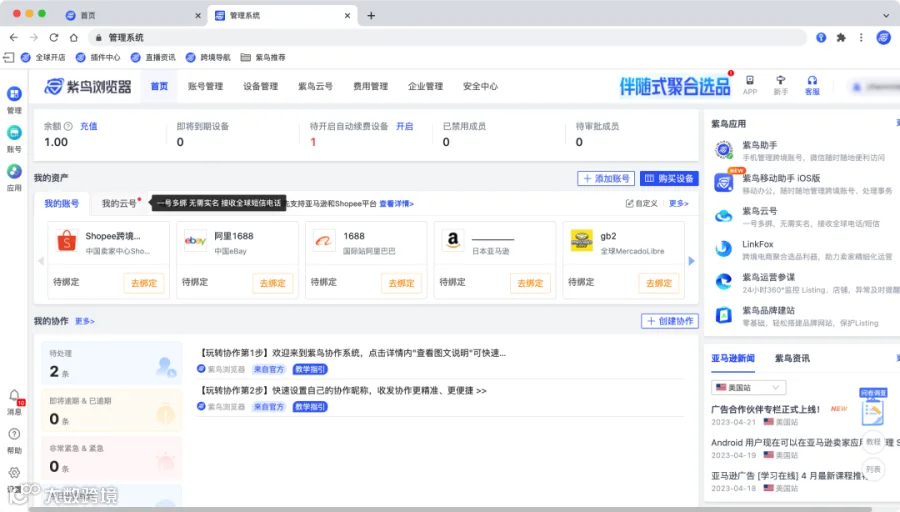Open the 企业管理 menu
This screenshot has height=512, width=900.
click(x=425, y=86)
